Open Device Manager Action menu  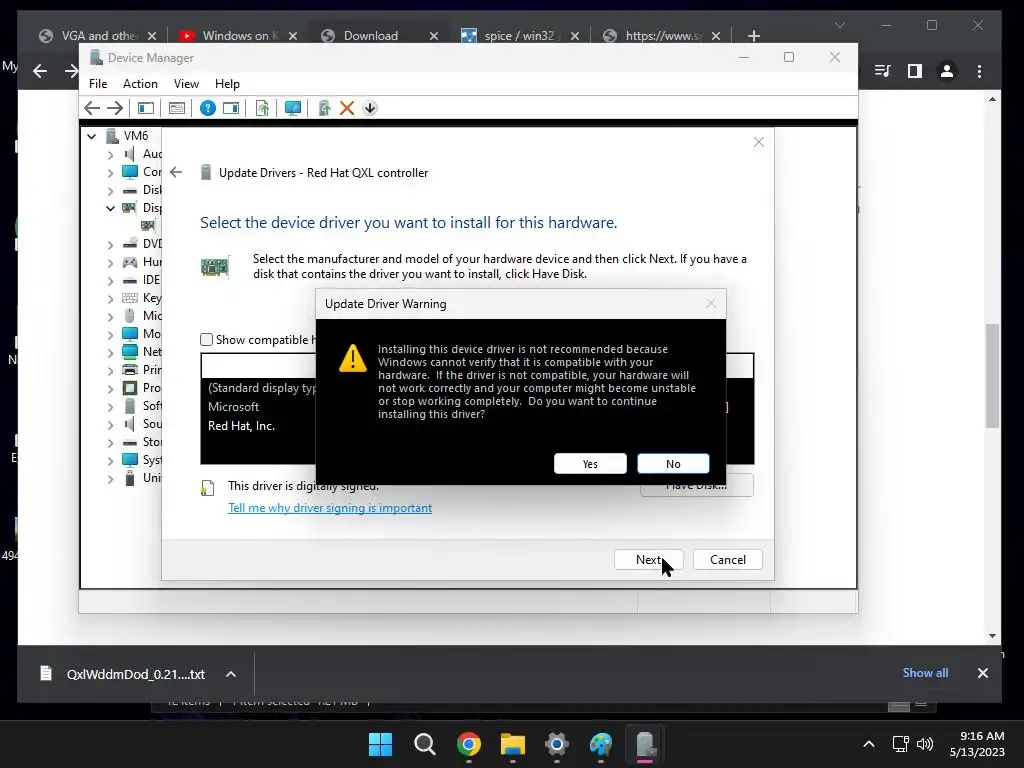(x=140, y=84)
